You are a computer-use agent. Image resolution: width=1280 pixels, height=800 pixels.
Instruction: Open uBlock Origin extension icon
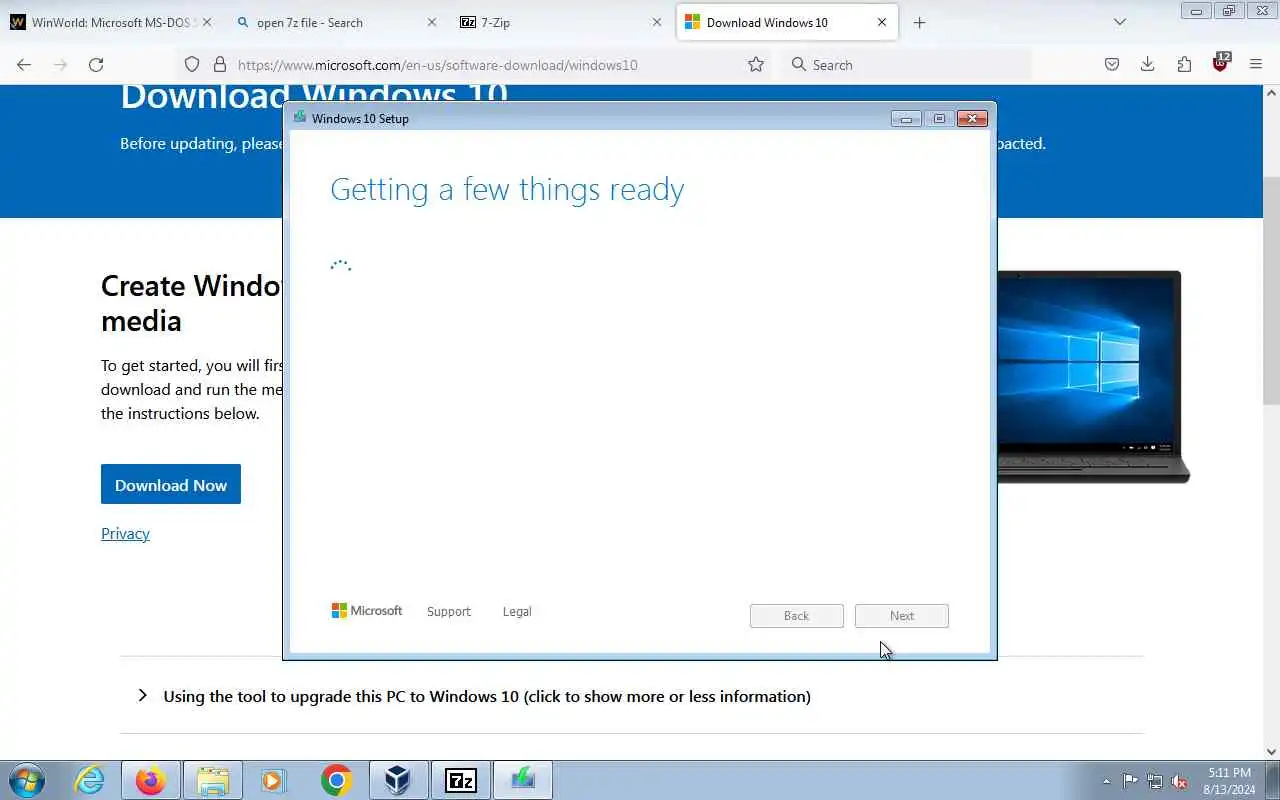(x=1220, y=63)
